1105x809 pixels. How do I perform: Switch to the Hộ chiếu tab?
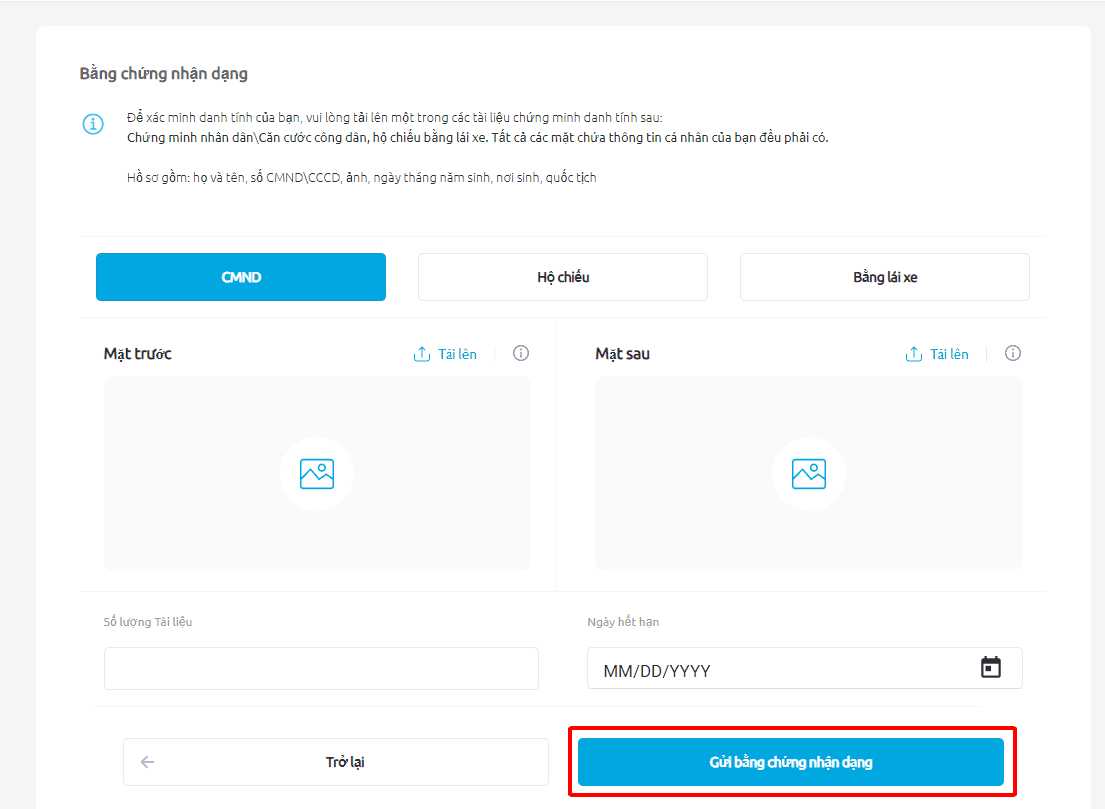point(563,277)
